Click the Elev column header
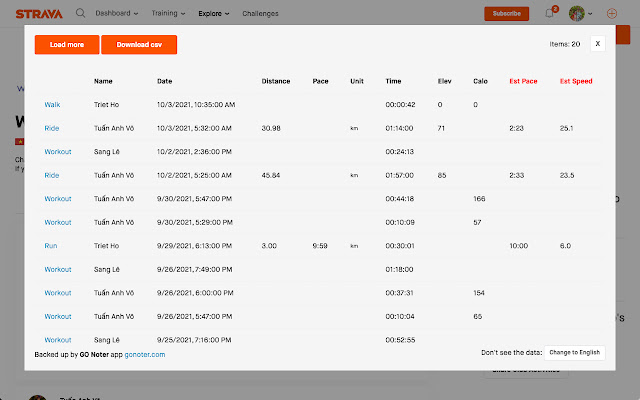The height and width of the screenshot is (400, 640). [444, 81]
